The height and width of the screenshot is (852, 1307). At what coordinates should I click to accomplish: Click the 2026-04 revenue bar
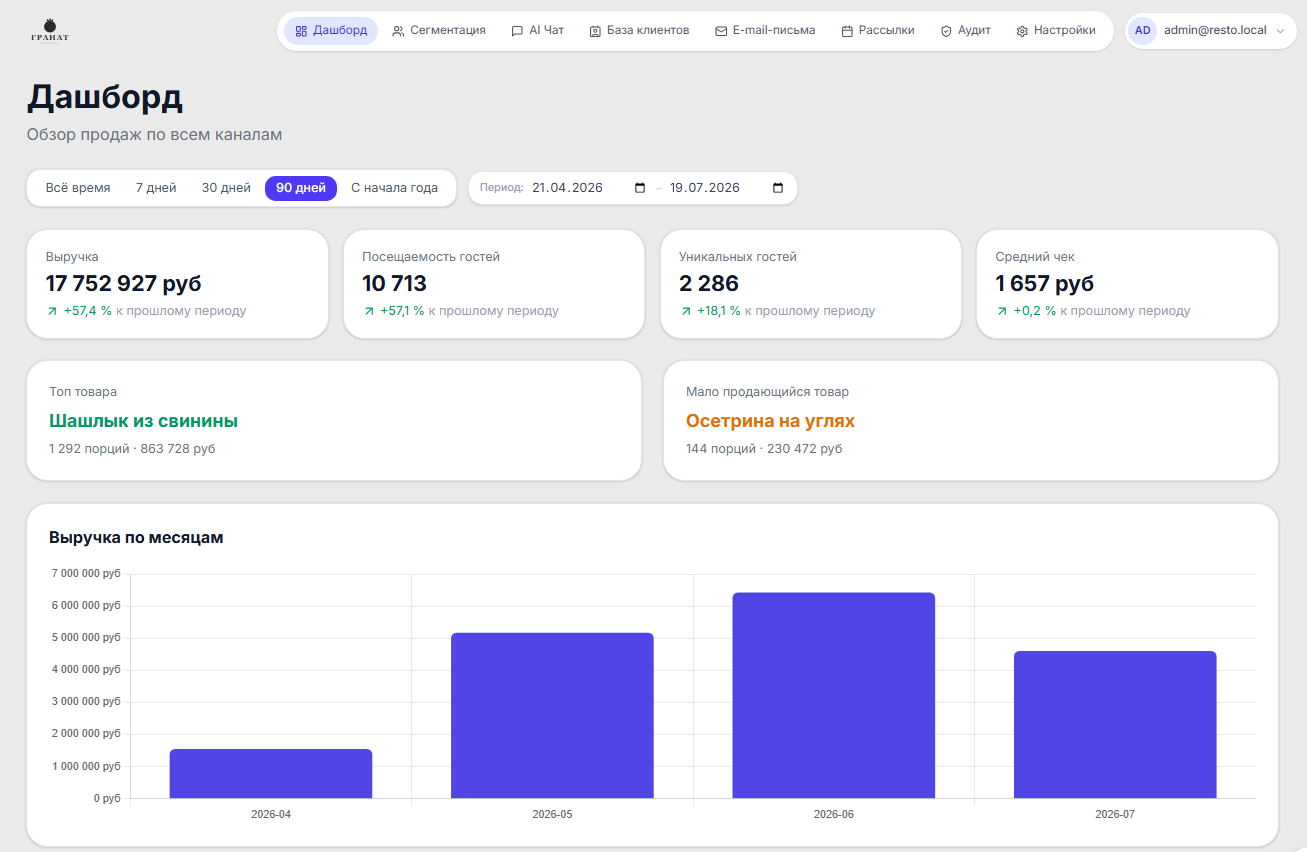[271, 774]
